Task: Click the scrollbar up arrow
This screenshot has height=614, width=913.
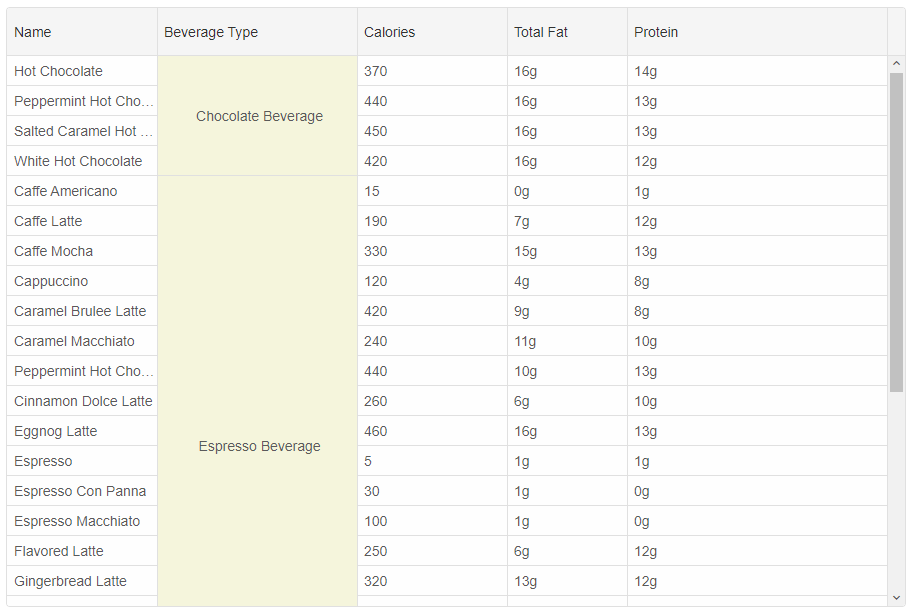Action: click(x=896, y=63)
